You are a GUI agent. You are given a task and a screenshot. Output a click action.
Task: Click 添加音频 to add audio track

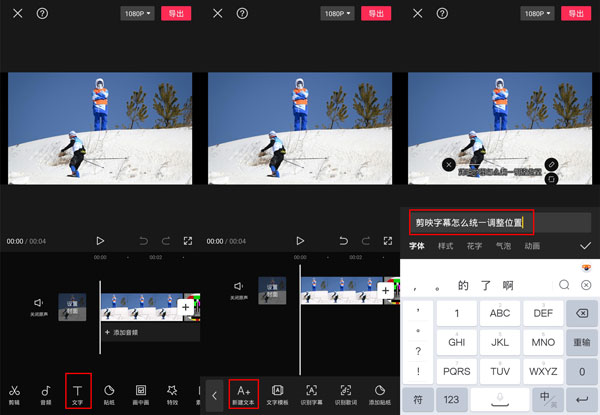125,331
